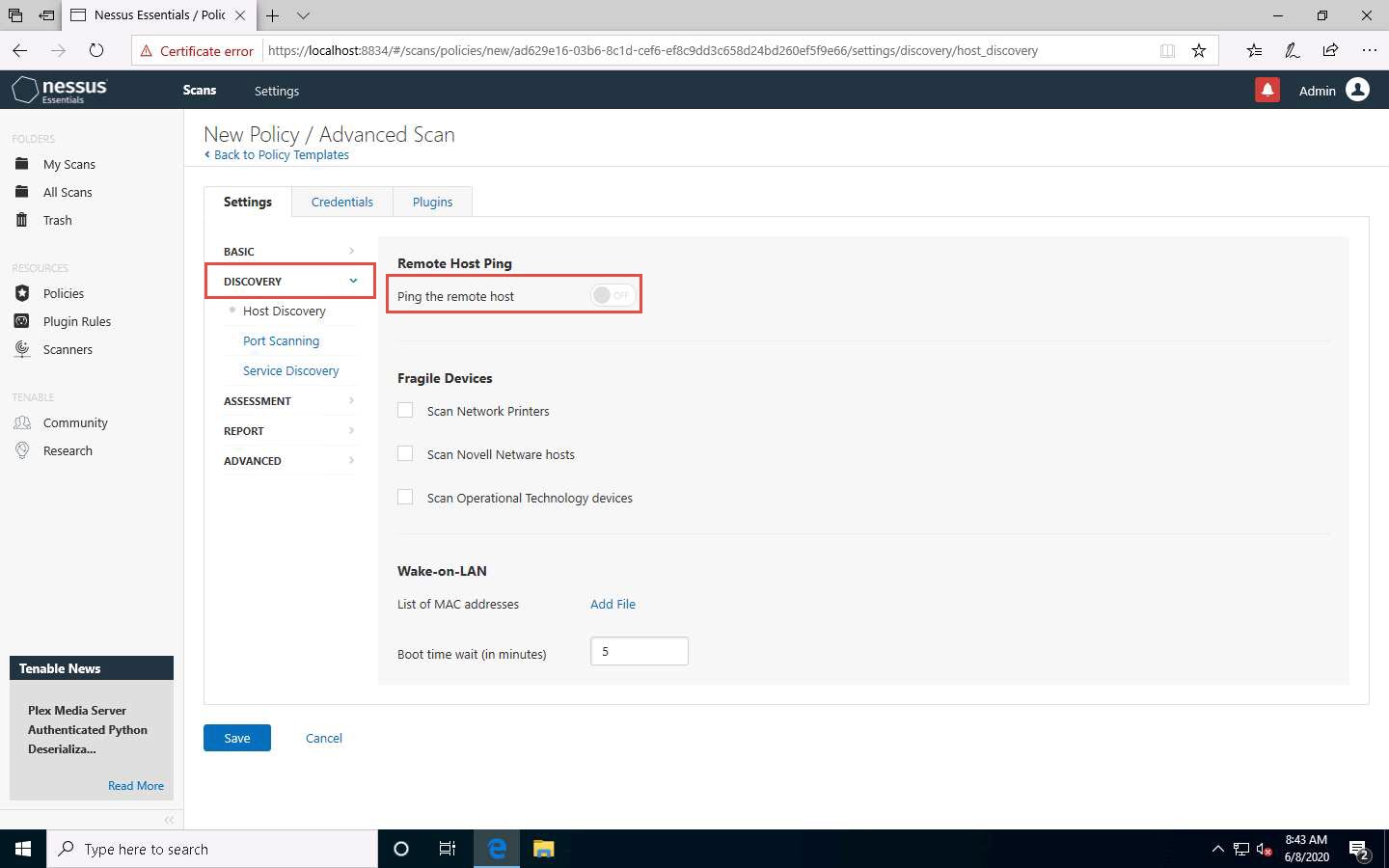1389x868 pixels.
Task: Switch to the Credentials tab
Action: (x=341, y=202)
